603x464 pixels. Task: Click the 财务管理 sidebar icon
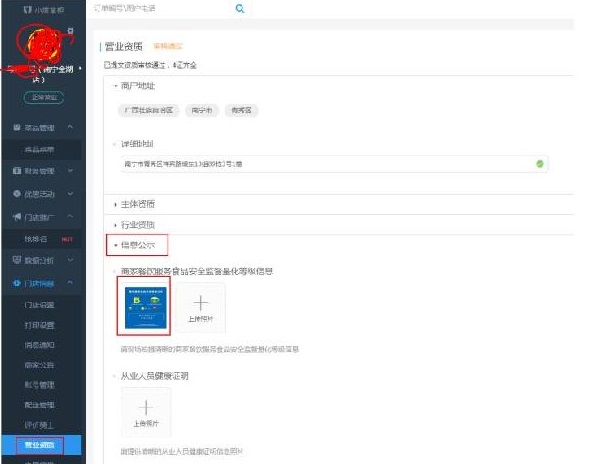click(x=16, y=171)
